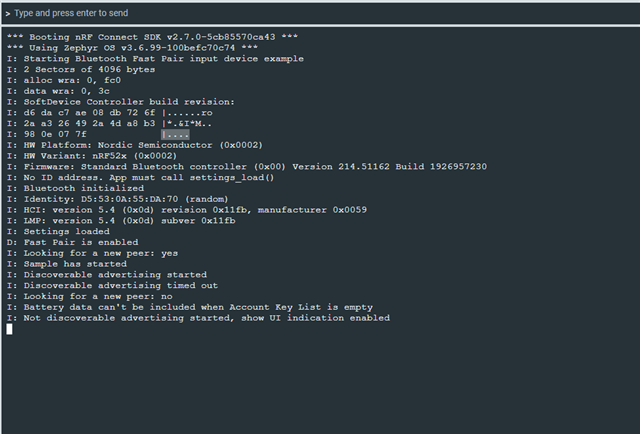Click the 'Battery data can't be included' line
The width and height of the screenshot is (640, 434).
pyautogui.click(x=190, y=307)
